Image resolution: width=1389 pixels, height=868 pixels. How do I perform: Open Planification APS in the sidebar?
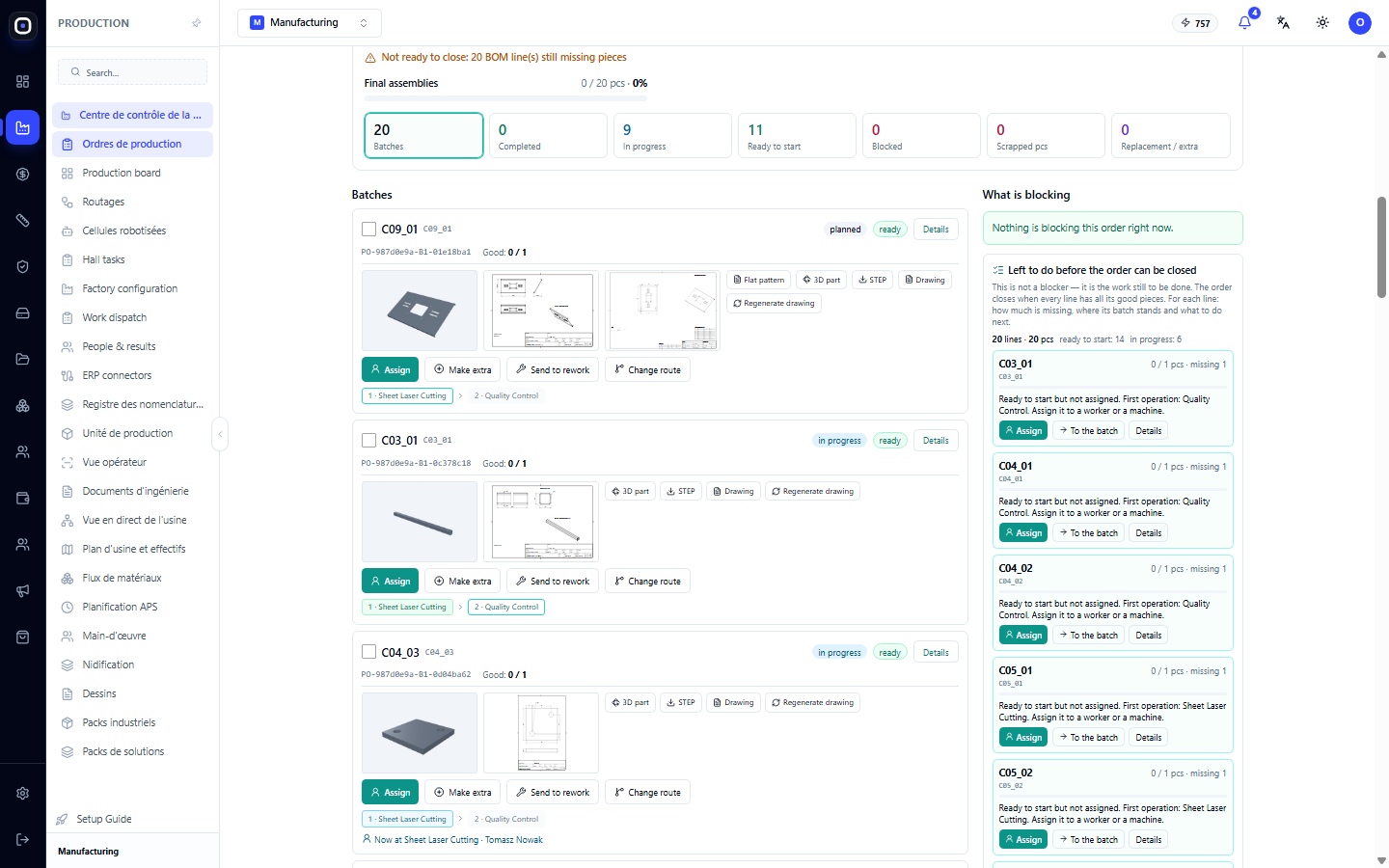[133, 608]
